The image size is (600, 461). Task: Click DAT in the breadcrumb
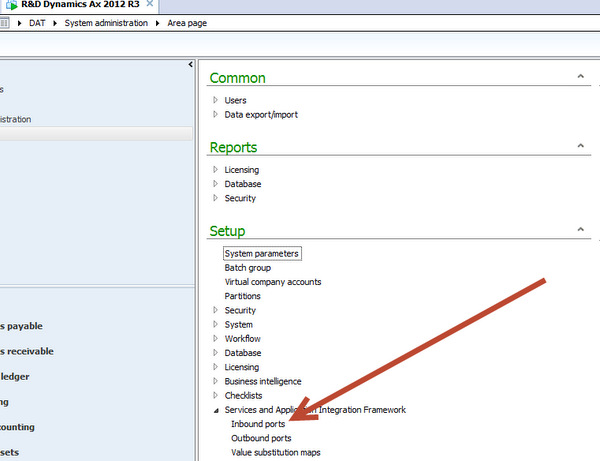tap(37, 23)
